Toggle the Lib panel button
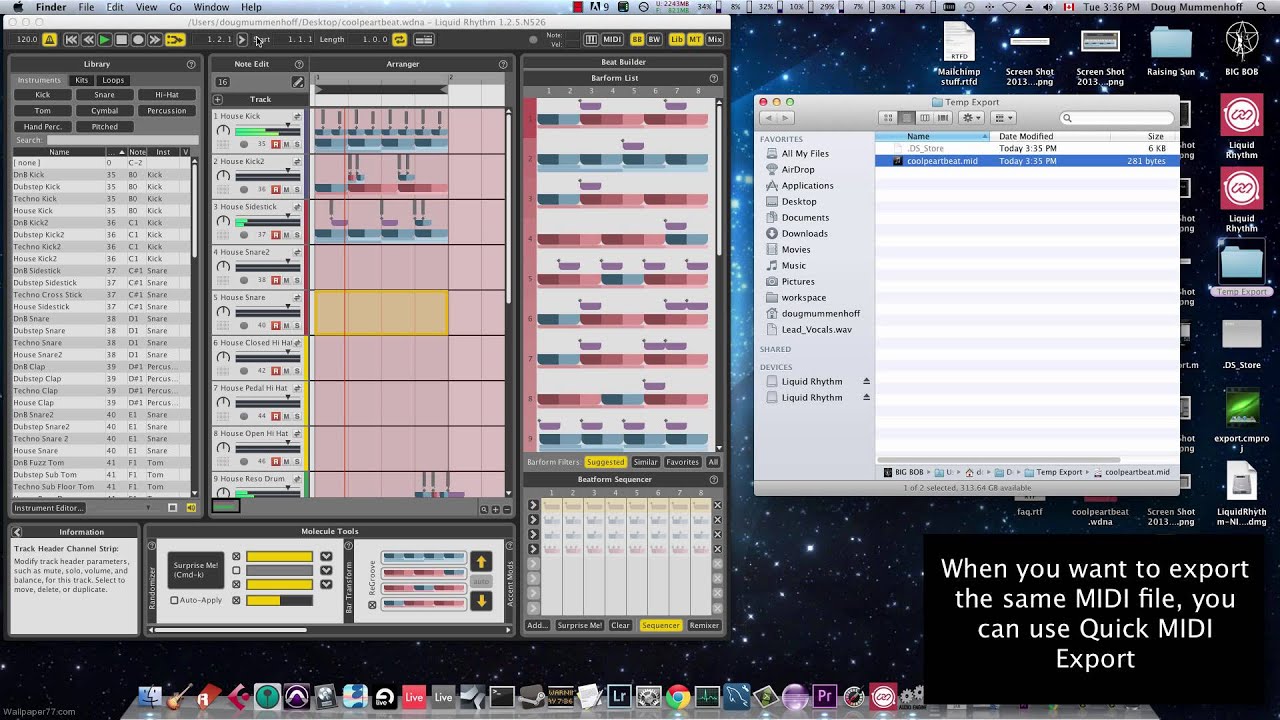The image size is (1280, 720). tap(677, 40)
